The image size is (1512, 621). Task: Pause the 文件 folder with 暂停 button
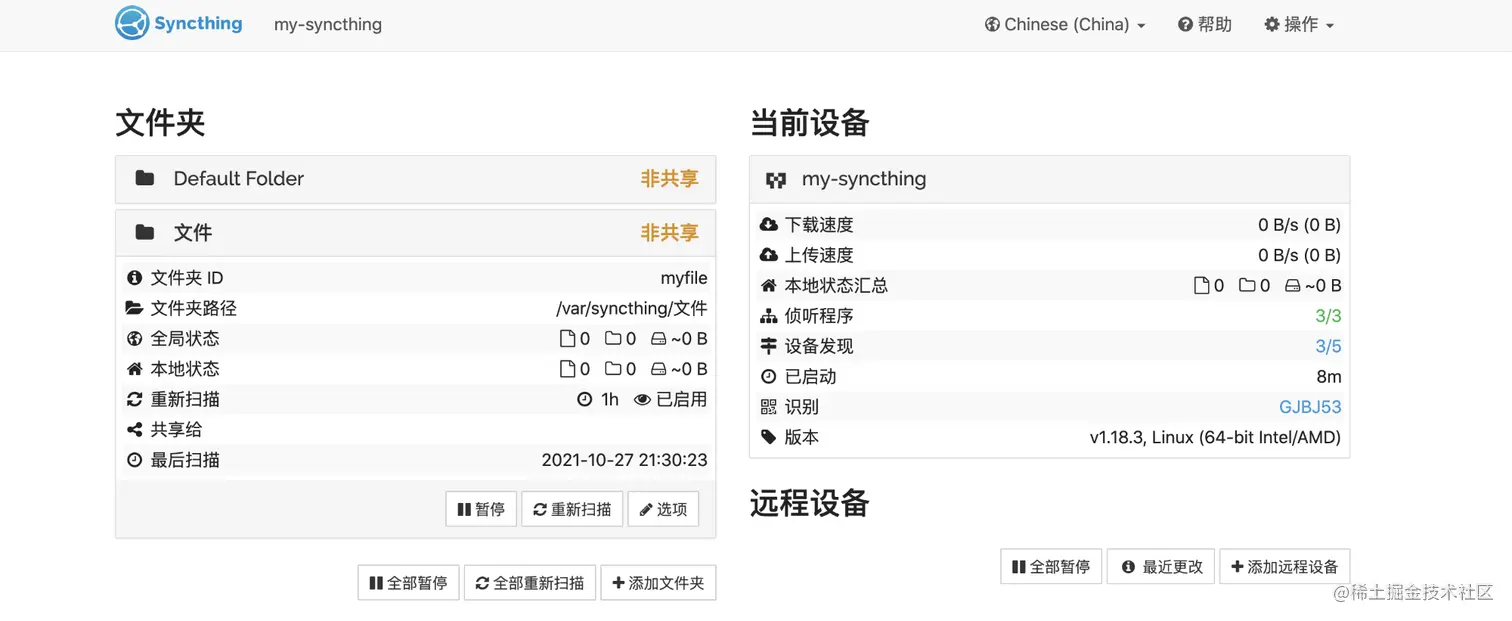482,509
